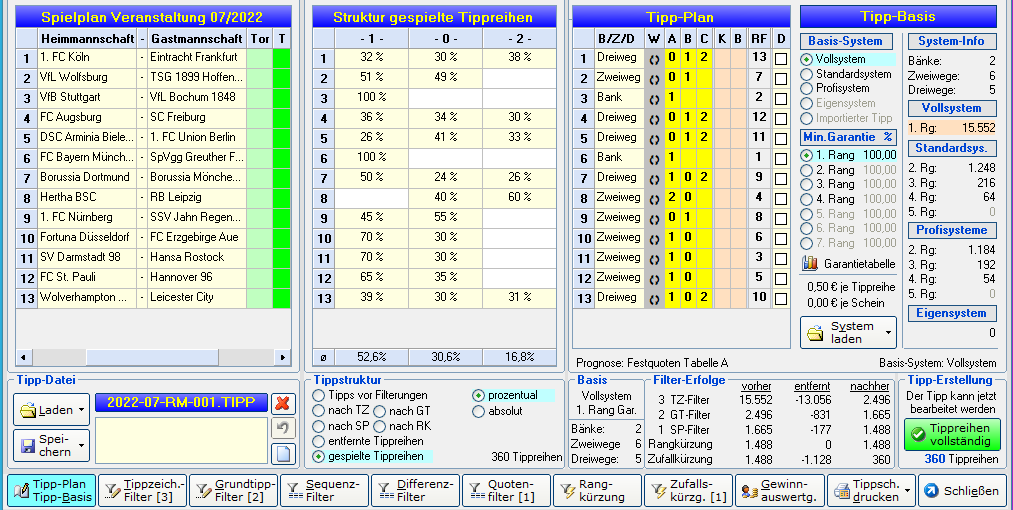Viewport: 1013px width, 510px height.
Task: Select the 3. Rang guarantee option
Action: pos(807,184)
